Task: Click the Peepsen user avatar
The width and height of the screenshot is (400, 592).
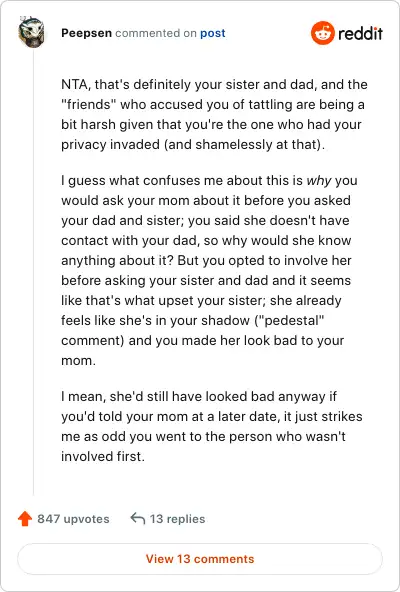Action: 31,32
